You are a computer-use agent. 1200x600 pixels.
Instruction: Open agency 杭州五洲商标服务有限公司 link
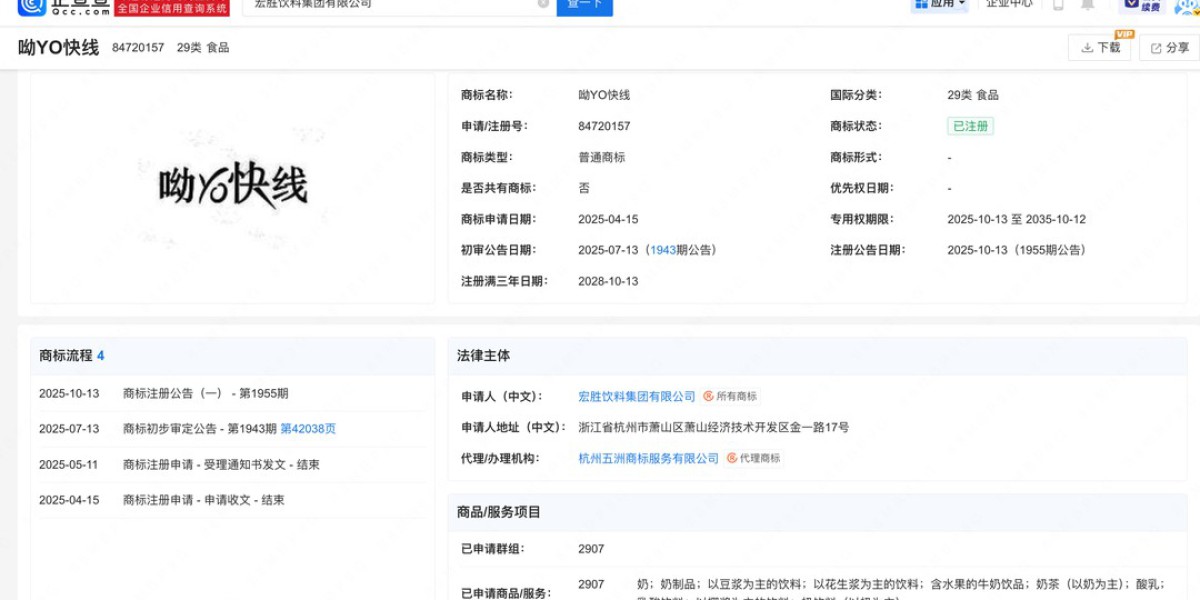pyautogui.click(x=648, y=458)
